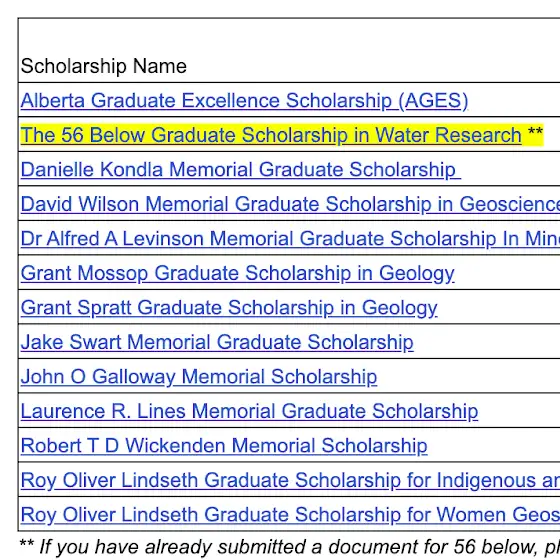Image resolution: width=560 pixels, height=560 pixels.
Task: Click the empty space above Scholarship Name header
Action: click(x=289, y=36)
